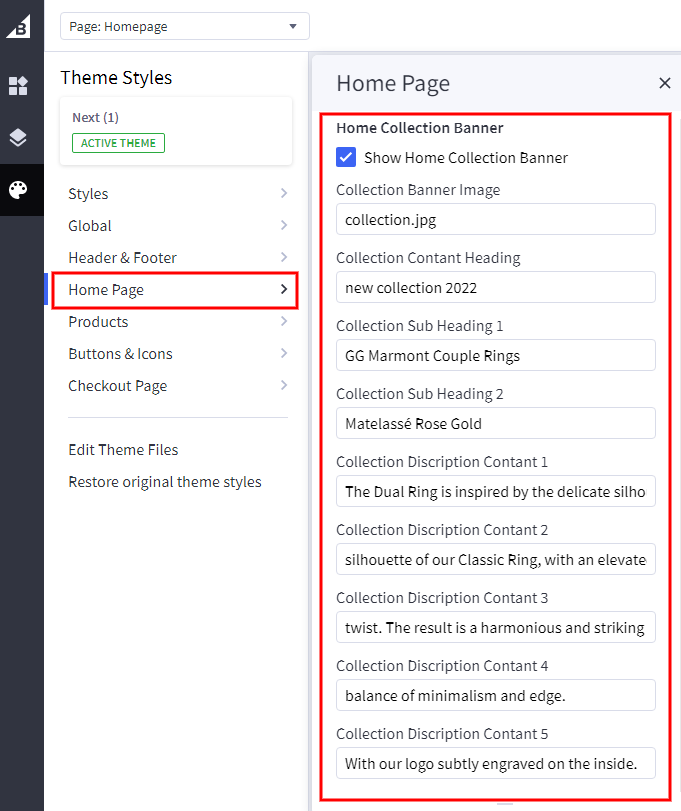Screen dimensions: 681x811
Task: Click the ACTIVE THEME badge
Action: coord(118,143)
